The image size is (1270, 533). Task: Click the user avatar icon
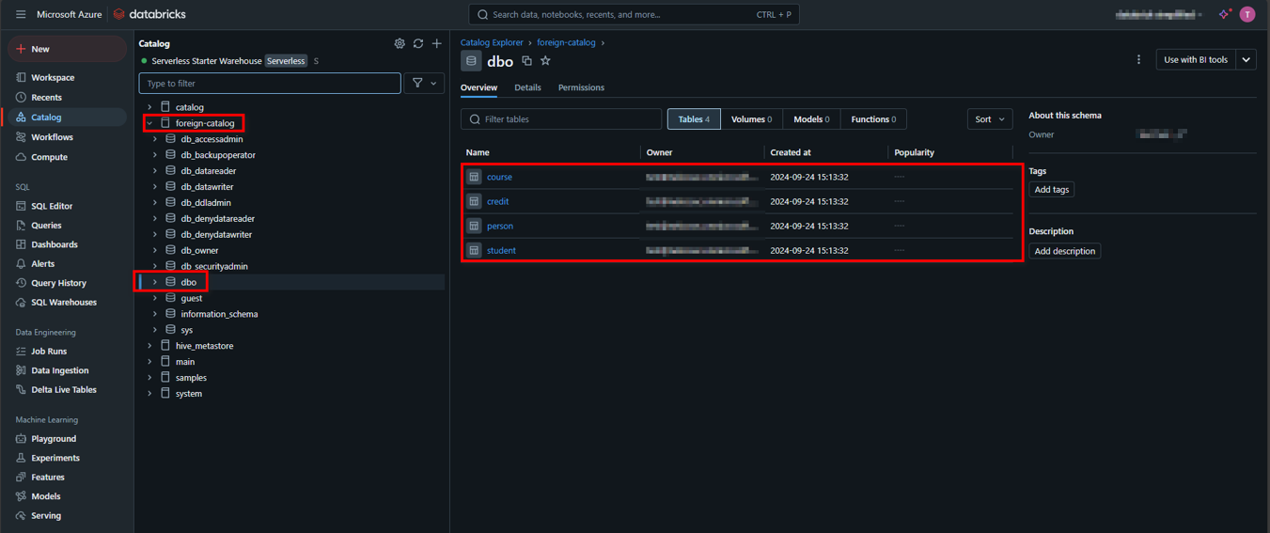click(1247, 14)
